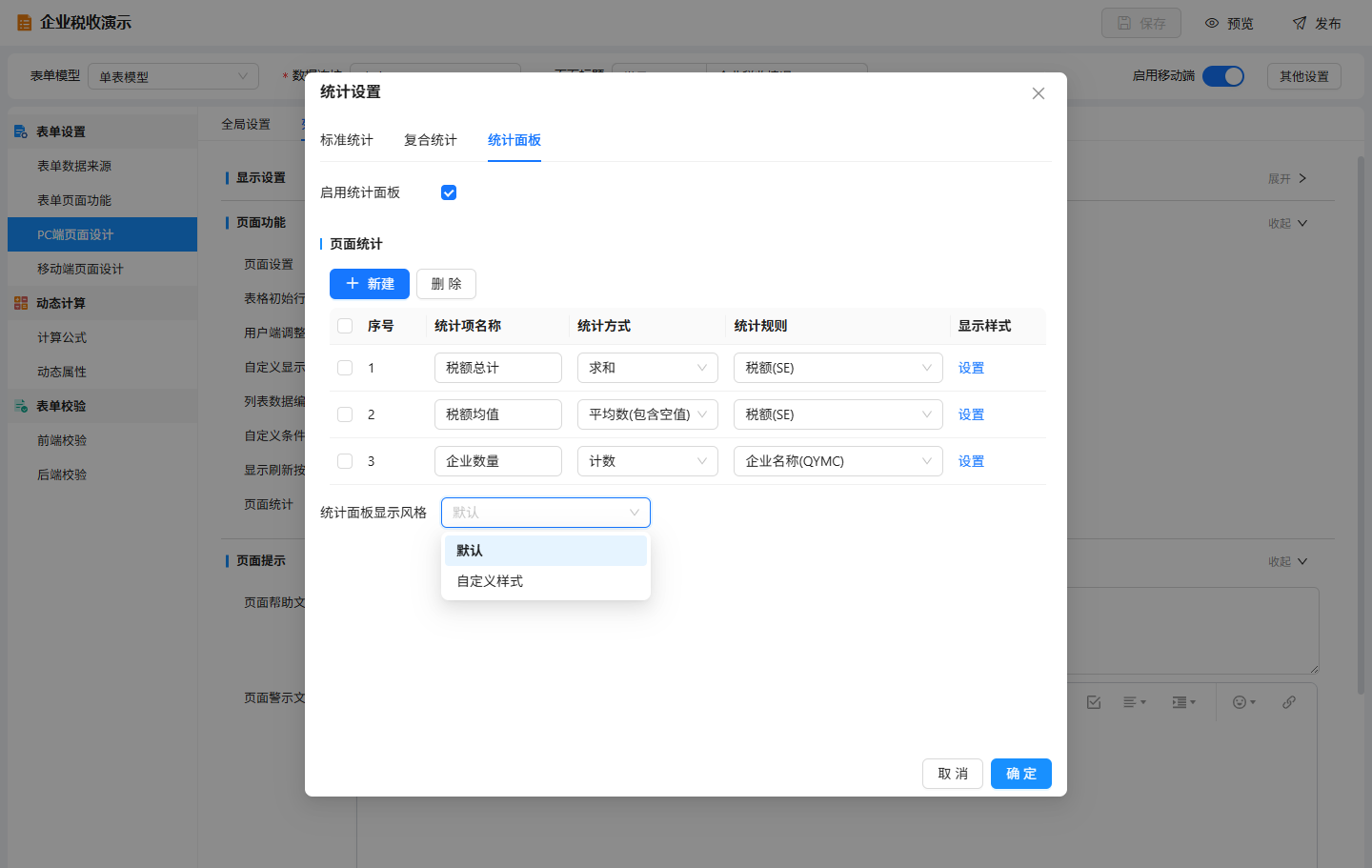
Task: Click the 删除 button
Action: [446, 284]
